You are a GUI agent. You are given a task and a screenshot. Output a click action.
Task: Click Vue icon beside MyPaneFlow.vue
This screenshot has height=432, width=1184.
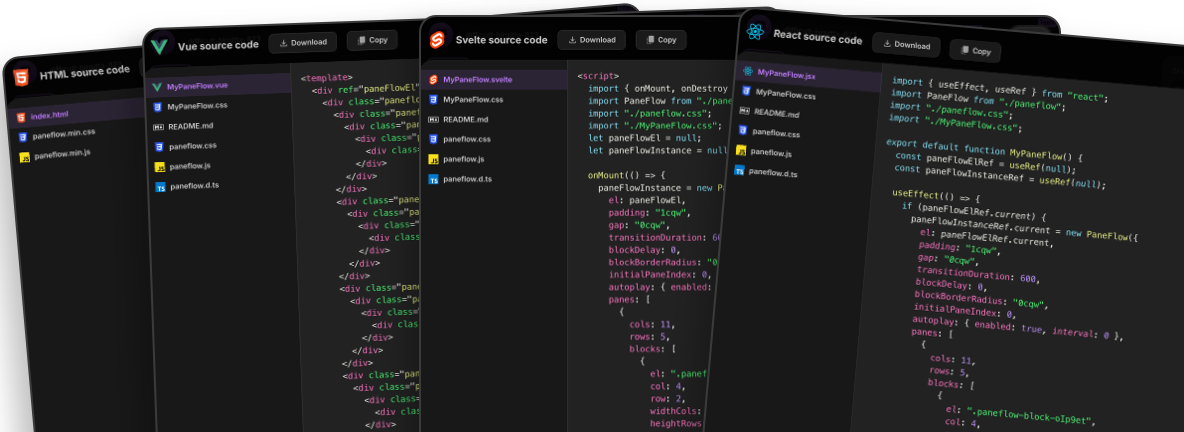pos(156,88)
